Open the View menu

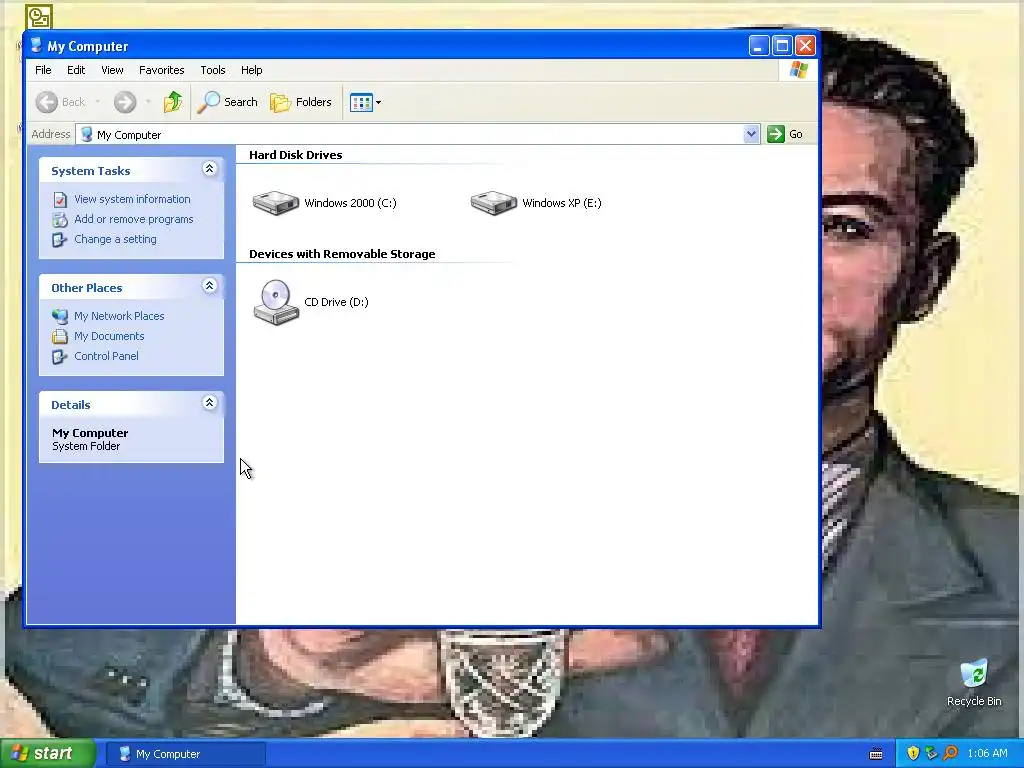[x=112, y=70]
